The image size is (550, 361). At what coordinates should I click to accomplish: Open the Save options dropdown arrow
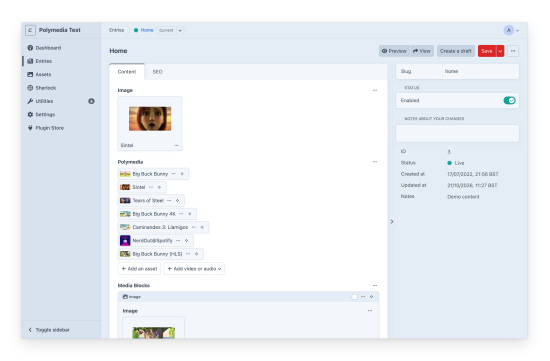pos(500,51)
